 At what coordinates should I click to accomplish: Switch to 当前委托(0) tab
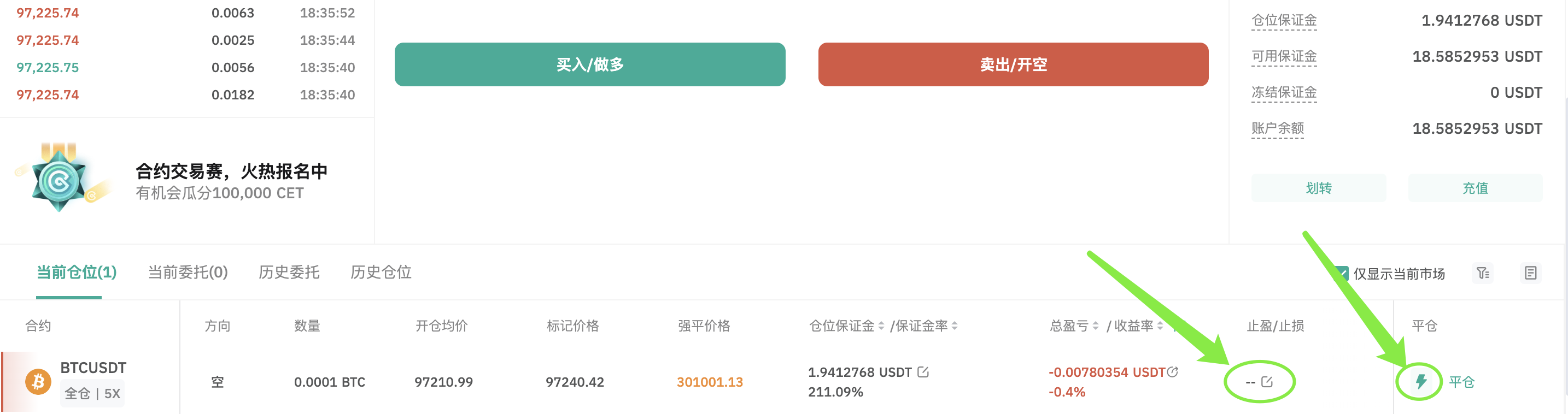tap(188, 273)
